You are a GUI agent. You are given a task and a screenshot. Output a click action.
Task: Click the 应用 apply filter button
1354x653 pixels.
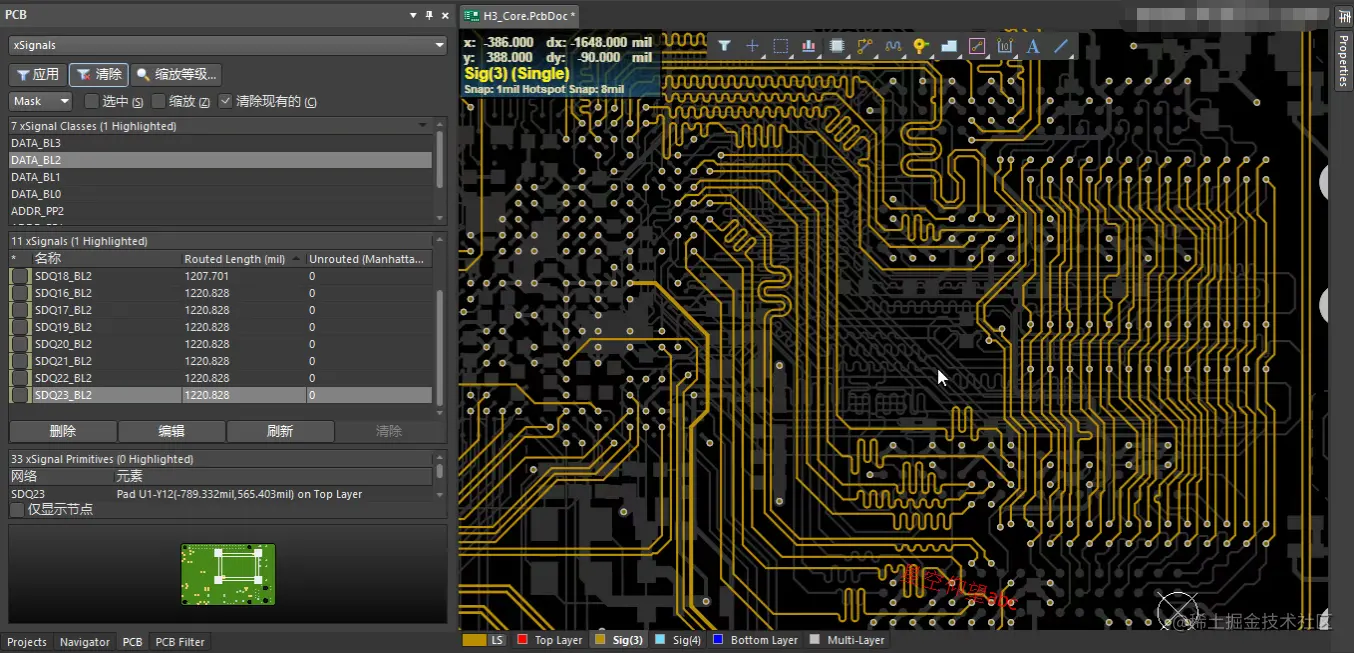(38, 75)
